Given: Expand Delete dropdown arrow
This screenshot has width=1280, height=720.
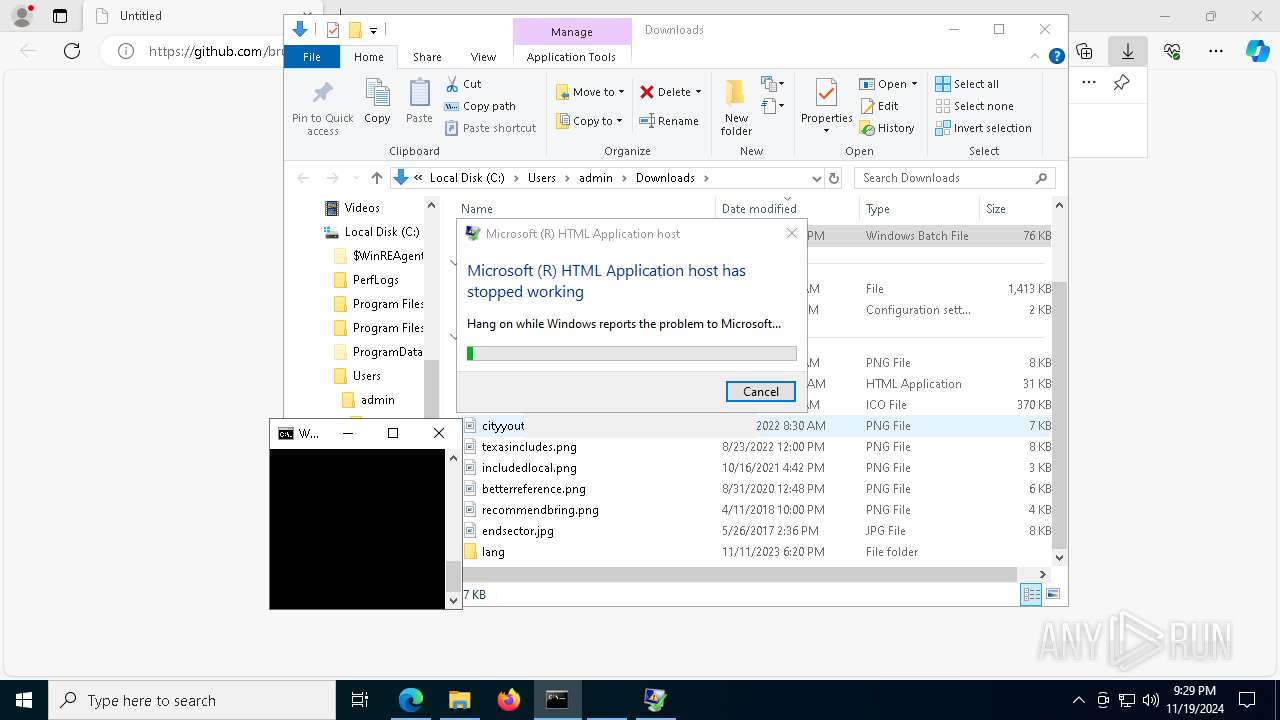Looking at the screenshot, I should [x=698, y=92].
